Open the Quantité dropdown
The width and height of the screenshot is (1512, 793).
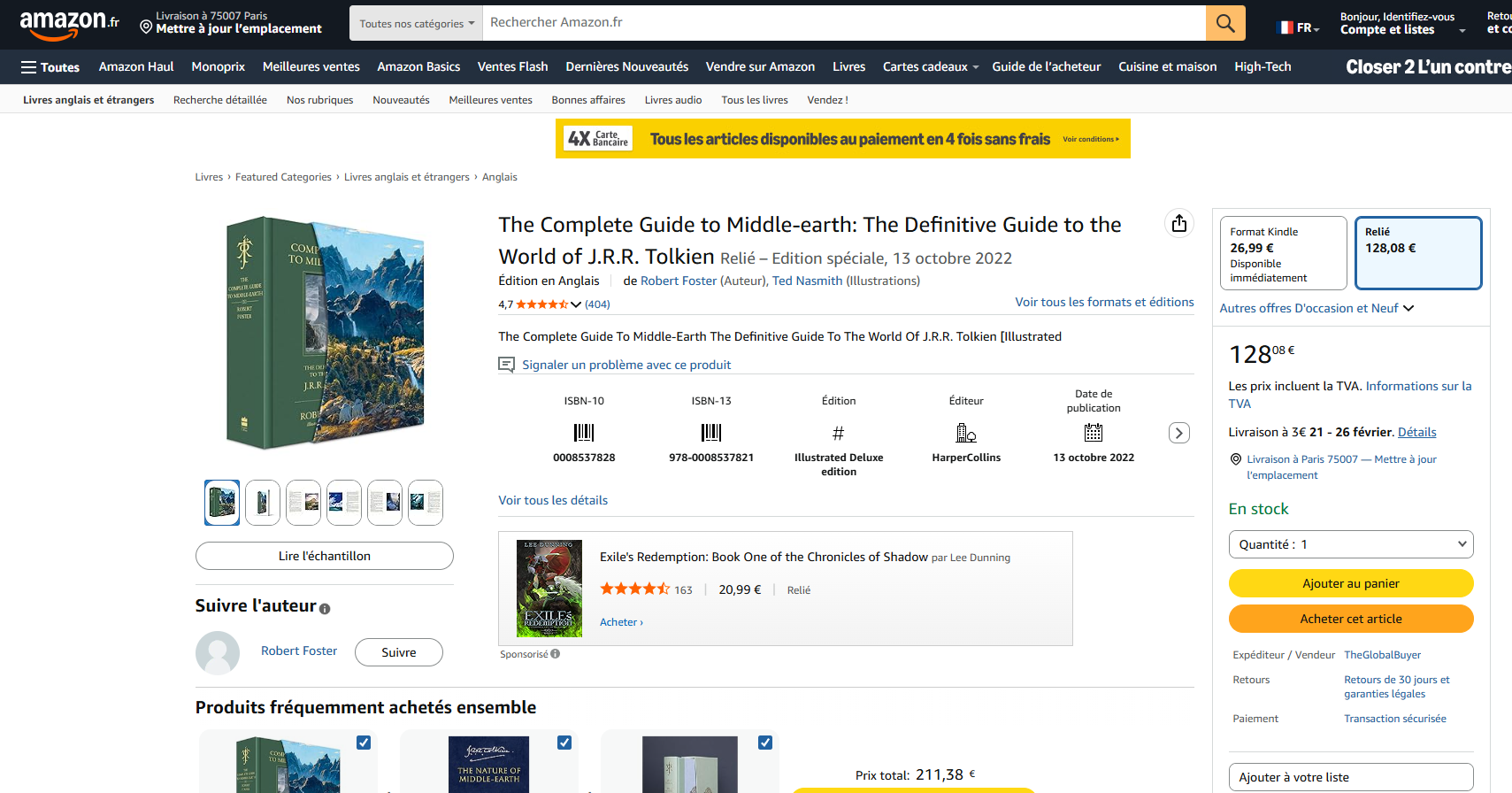(x=1351, y=544)
